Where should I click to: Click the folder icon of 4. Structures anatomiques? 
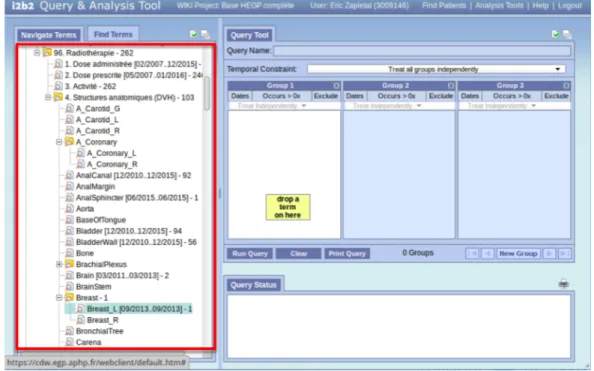pyautogui.click(x=58, y=97)
